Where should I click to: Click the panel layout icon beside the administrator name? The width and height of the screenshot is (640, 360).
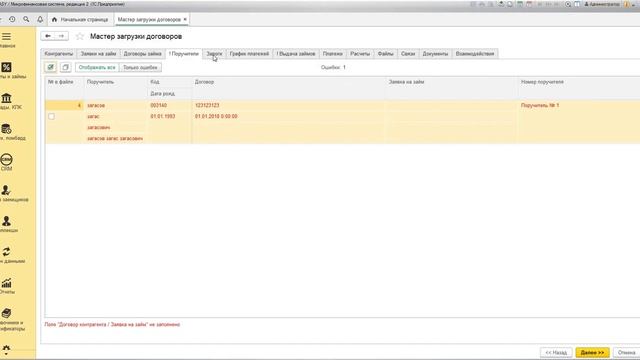(x=577, y=4)
